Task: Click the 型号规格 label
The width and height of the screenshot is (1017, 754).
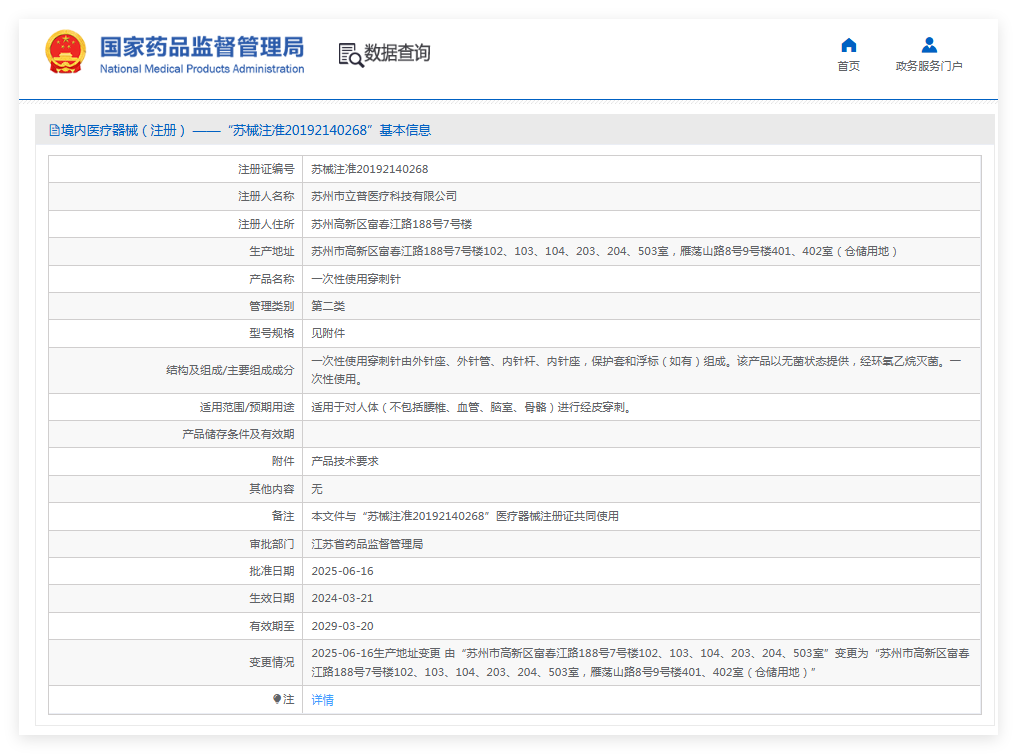Action: tap(272, 333)
